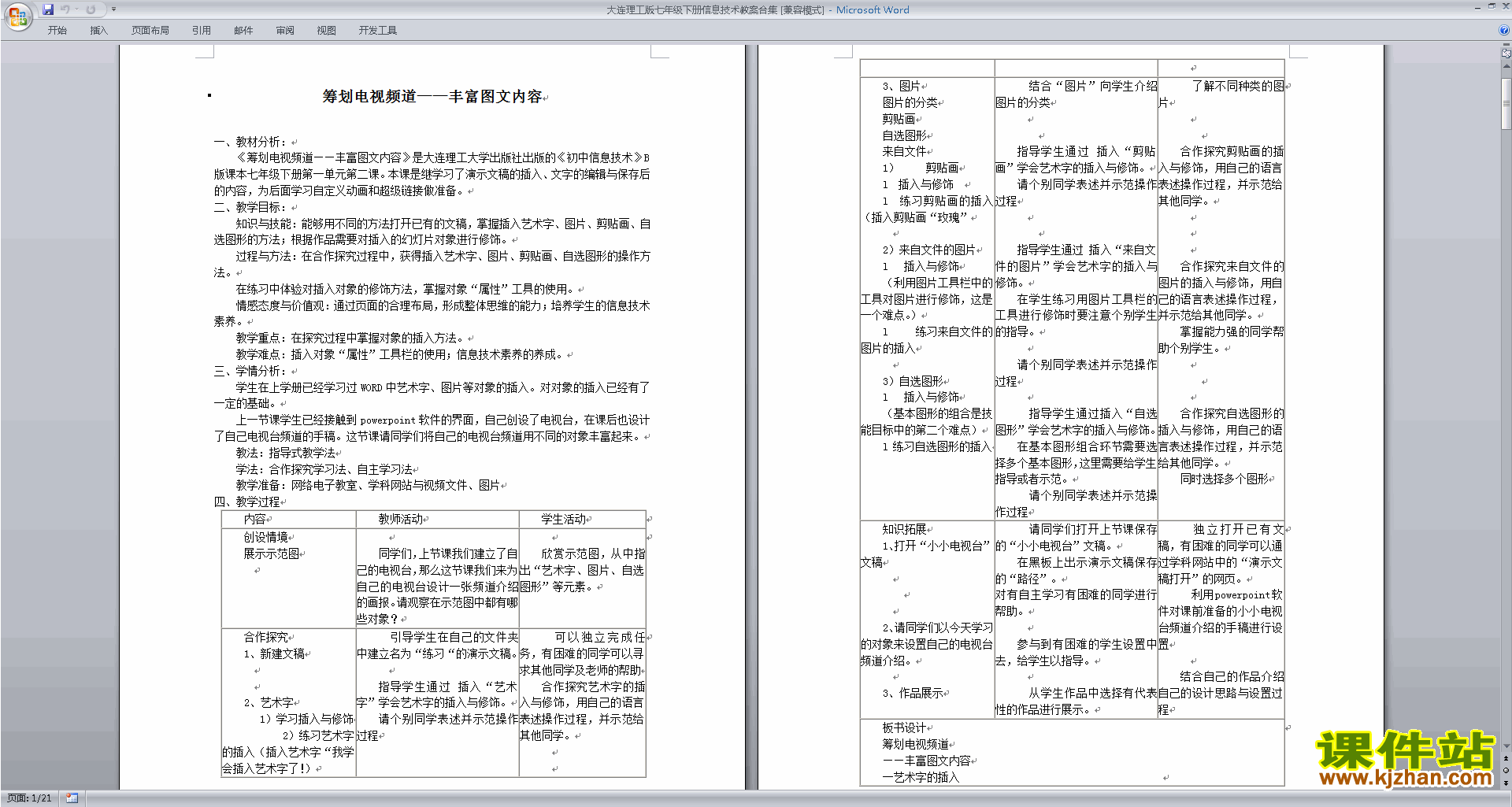Click the table header cell 学生活动
Viewport: 1512px width, 807px height.
point(563,519)
